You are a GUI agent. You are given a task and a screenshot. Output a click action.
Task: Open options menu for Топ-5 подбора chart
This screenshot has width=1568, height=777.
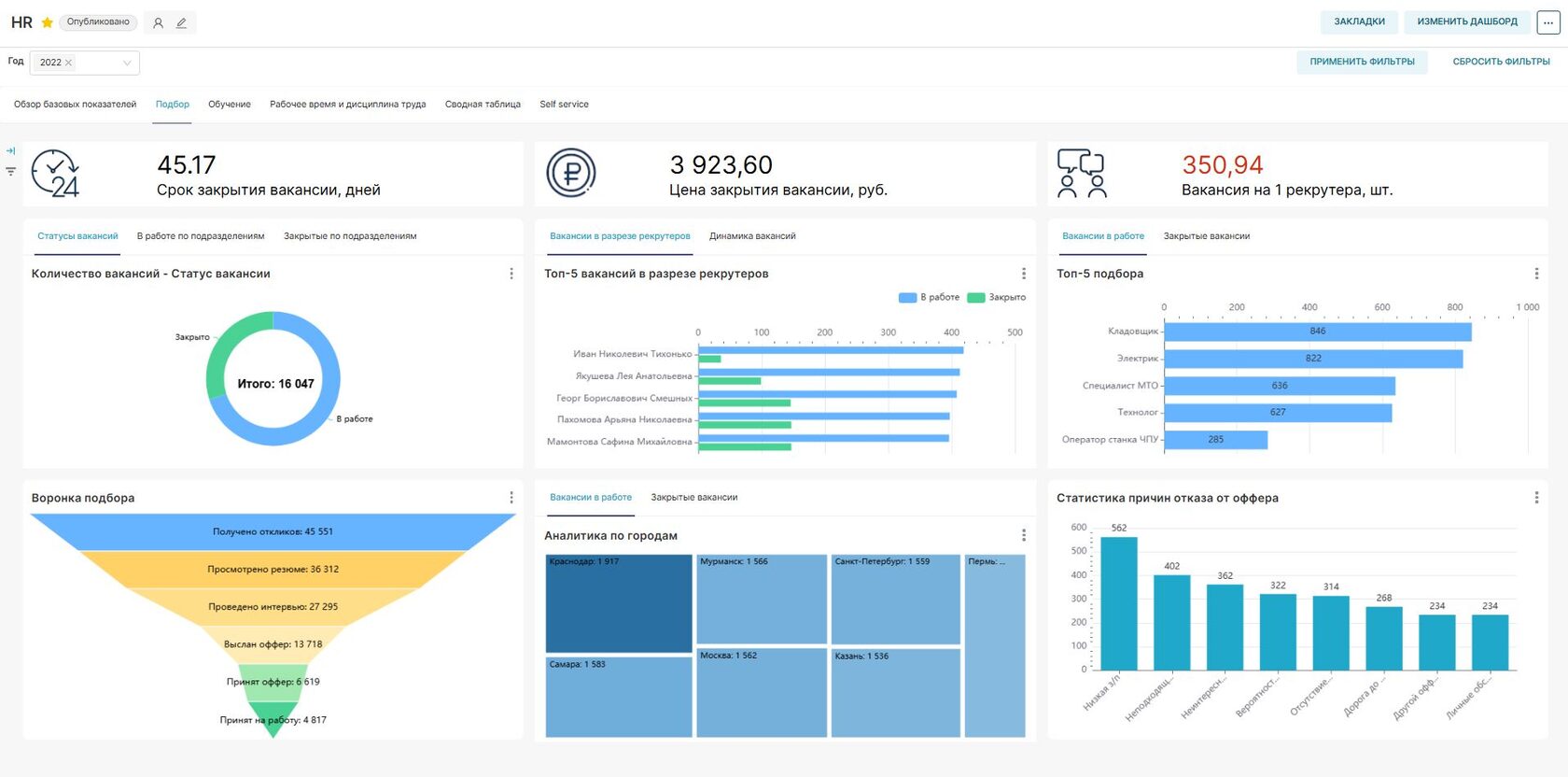(1536, 274)
